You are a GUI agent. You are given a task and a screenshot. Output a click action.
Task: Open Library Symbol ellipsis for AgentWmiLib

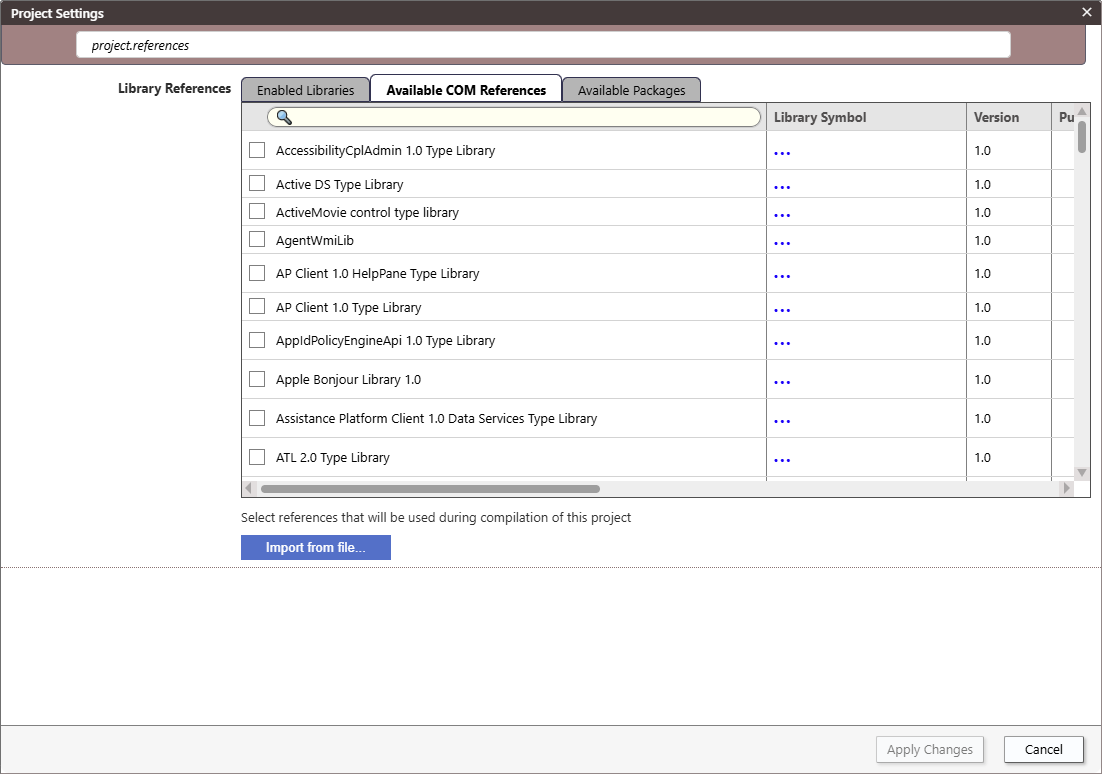pos(782,240)
